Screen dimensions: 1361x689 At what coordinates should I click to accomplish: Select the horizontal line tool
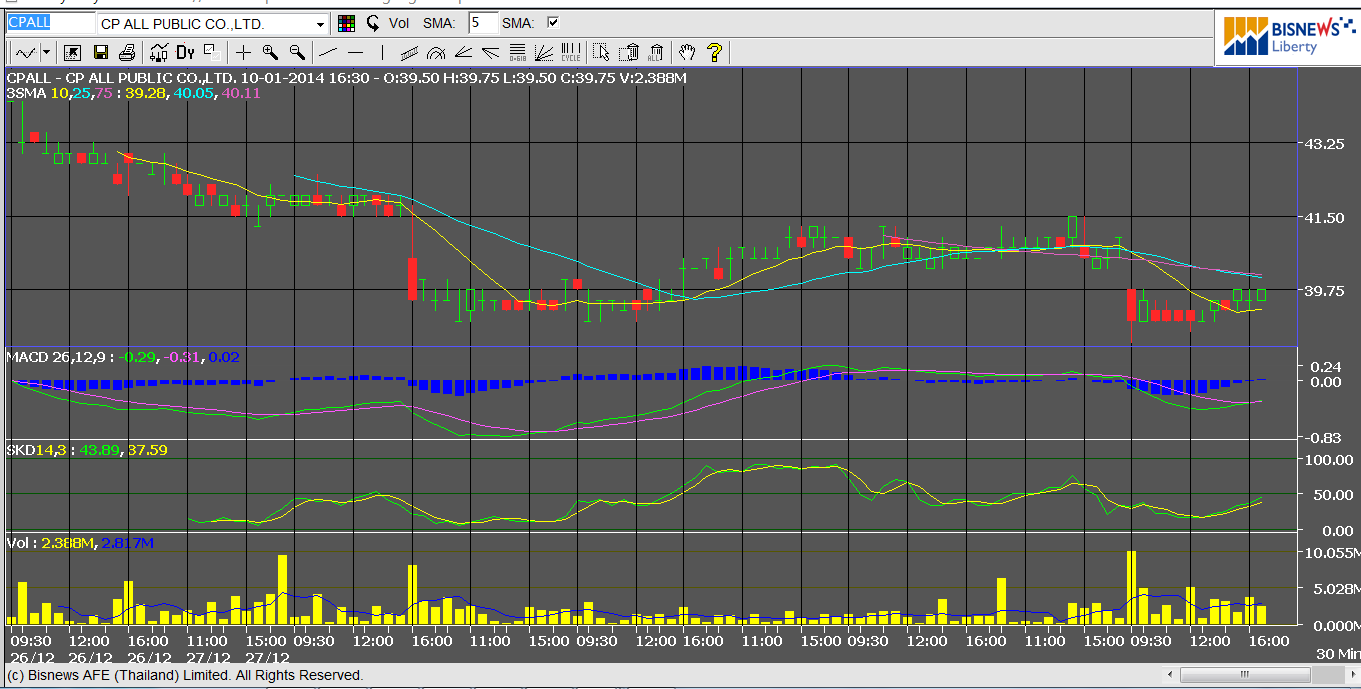pos(355,52)
